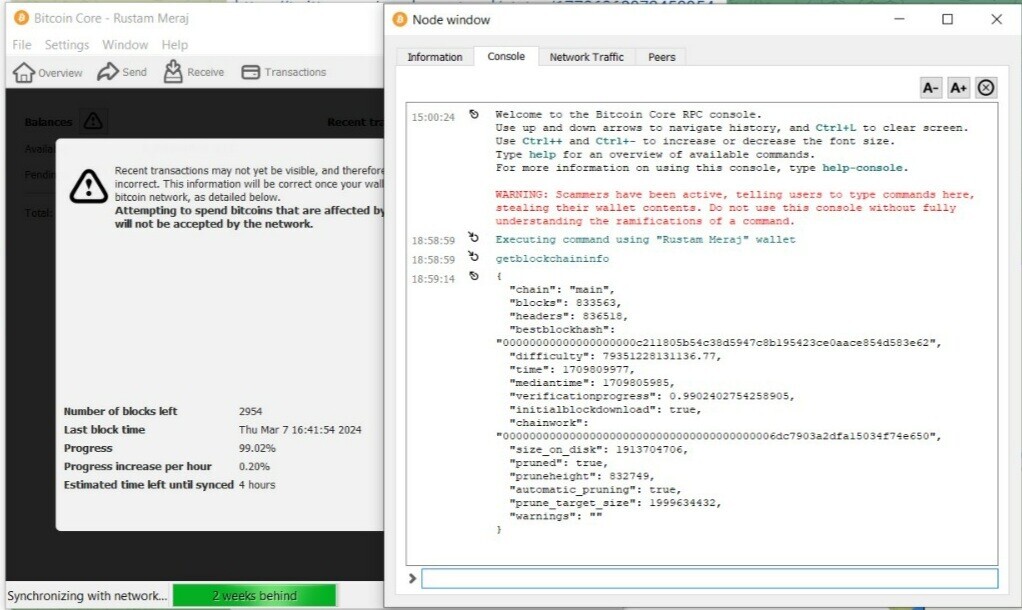1022x610 pixels.
Task: Click the green '2 weeks behind' progress bar
Action: (254, 595)
